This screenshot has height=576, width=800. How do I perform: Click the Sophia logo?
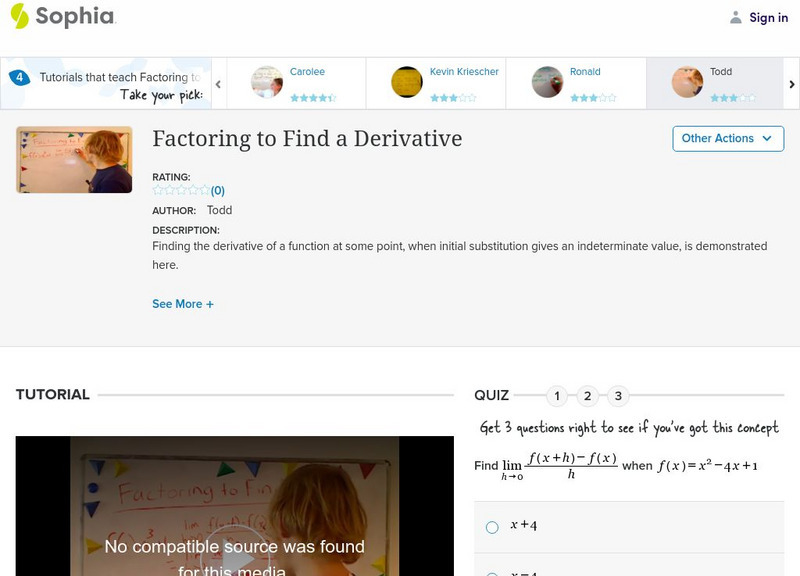63,16
